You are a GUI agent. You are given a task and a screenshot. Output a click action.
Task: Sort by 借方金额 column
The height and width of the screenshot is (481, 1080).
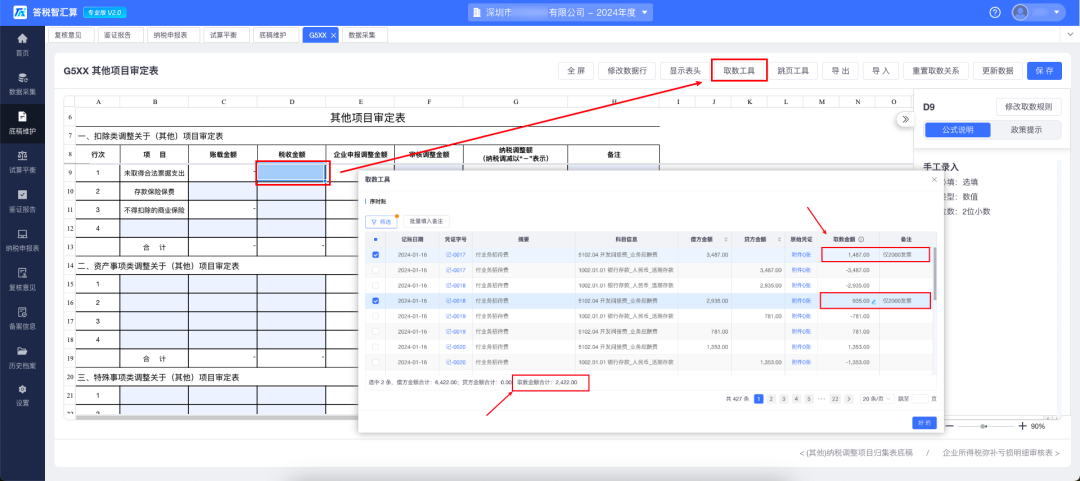point(725,239)
